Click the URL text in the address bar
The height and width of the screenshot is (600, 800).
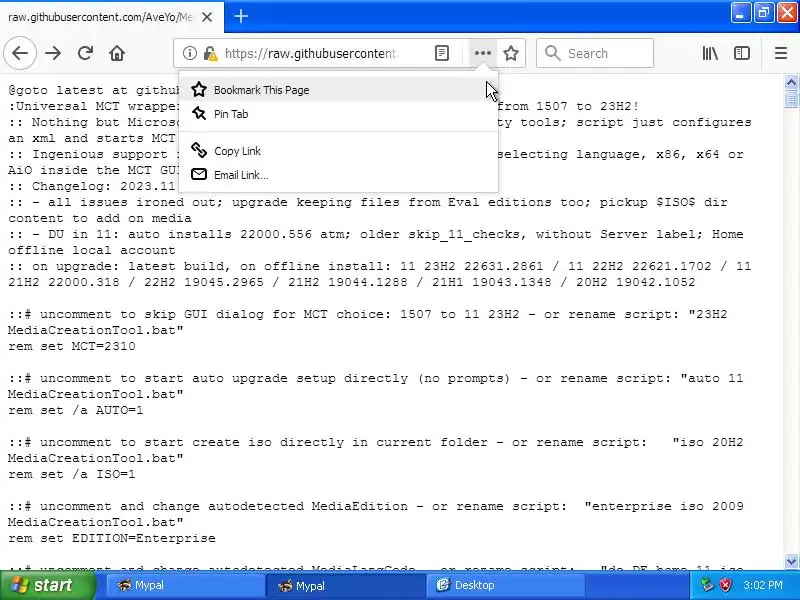point(311,53)
